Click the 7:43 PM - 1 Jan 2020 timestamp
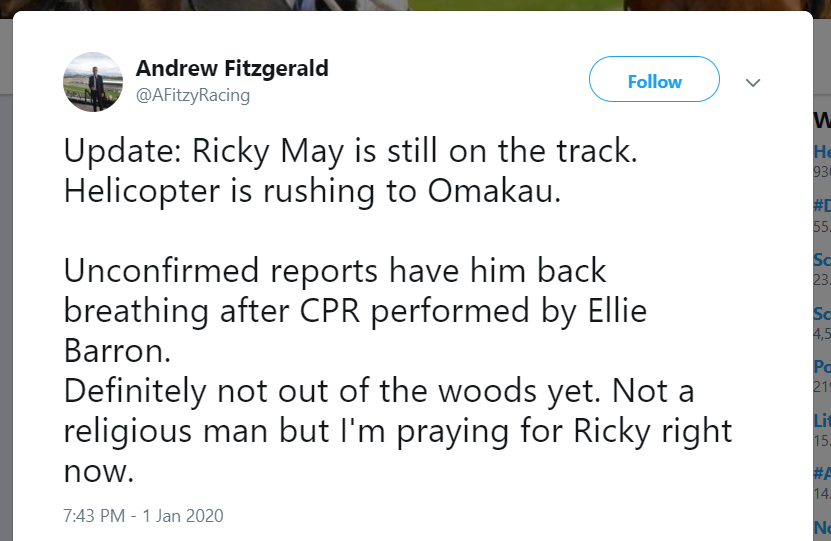The image size is (831, 541). [x=143, y=516]
